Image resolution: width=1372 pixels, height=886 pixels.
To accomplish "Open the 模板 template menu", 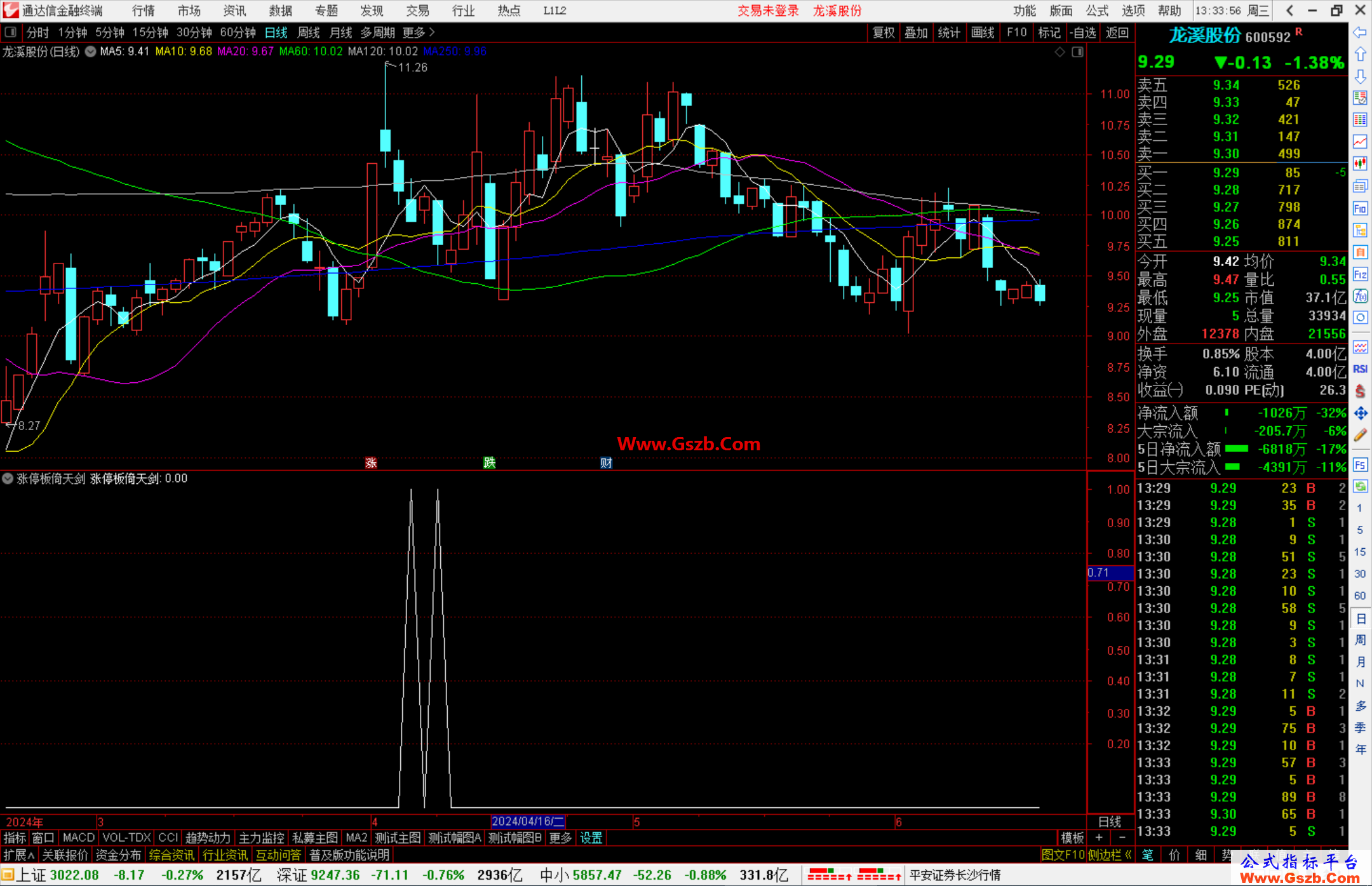I will (x=1072, y=838).
